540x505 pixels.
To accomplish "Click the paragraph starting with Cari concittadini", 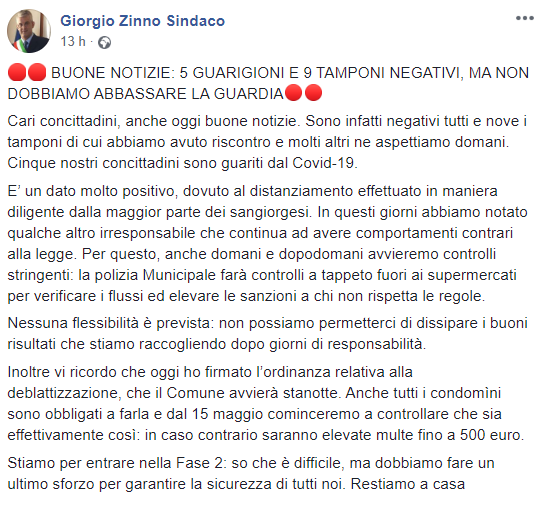I will tap(267, 142).
